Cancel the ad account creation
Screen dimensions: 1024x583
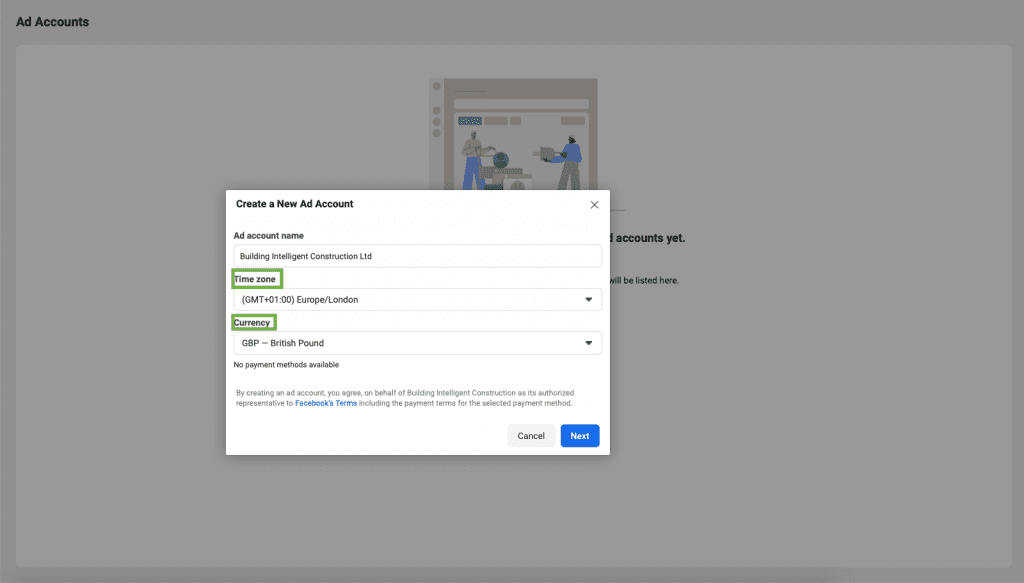[x=531, y=435]
